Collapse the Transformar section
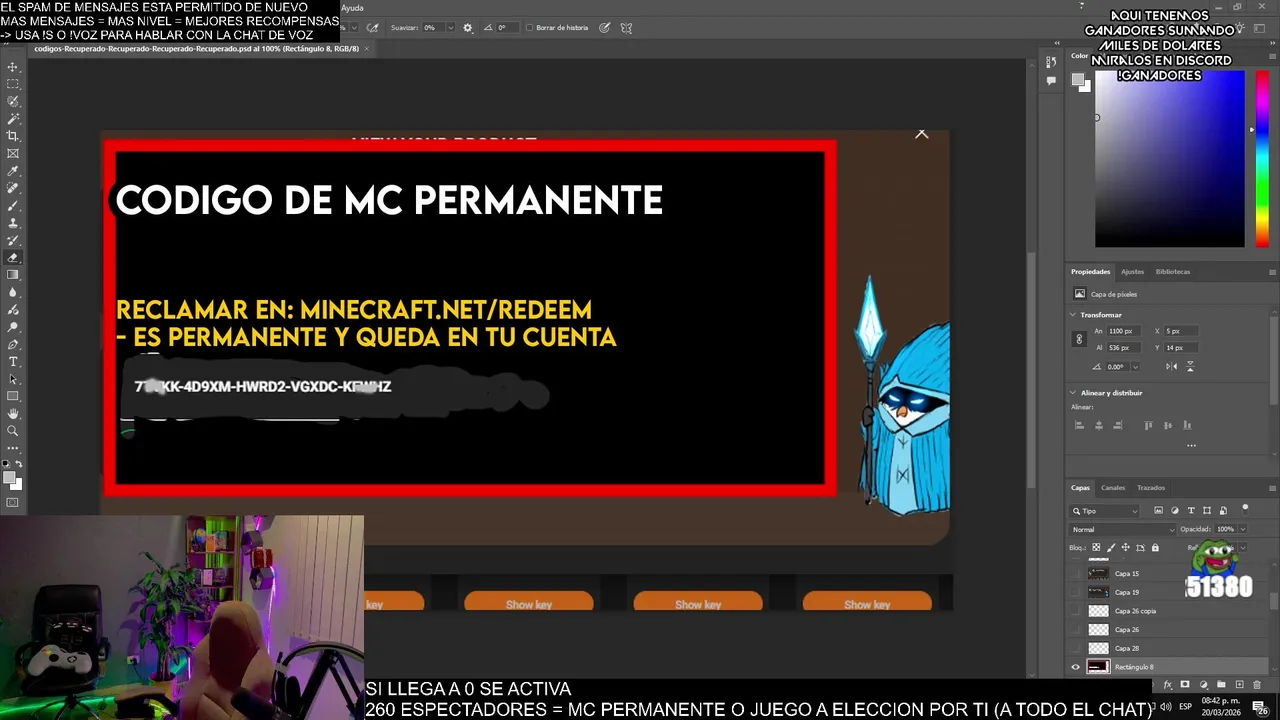 pyautogui.click(x=1073, y=315)
